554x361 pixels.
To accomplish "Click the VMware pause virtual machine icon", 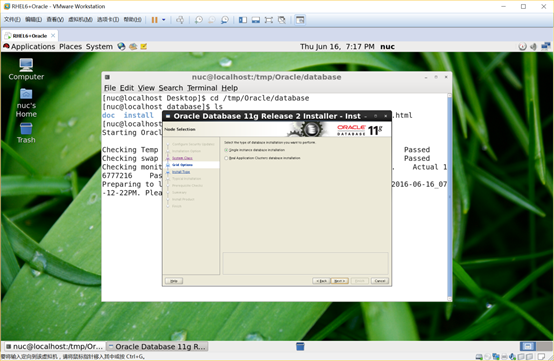I will 154,20.
